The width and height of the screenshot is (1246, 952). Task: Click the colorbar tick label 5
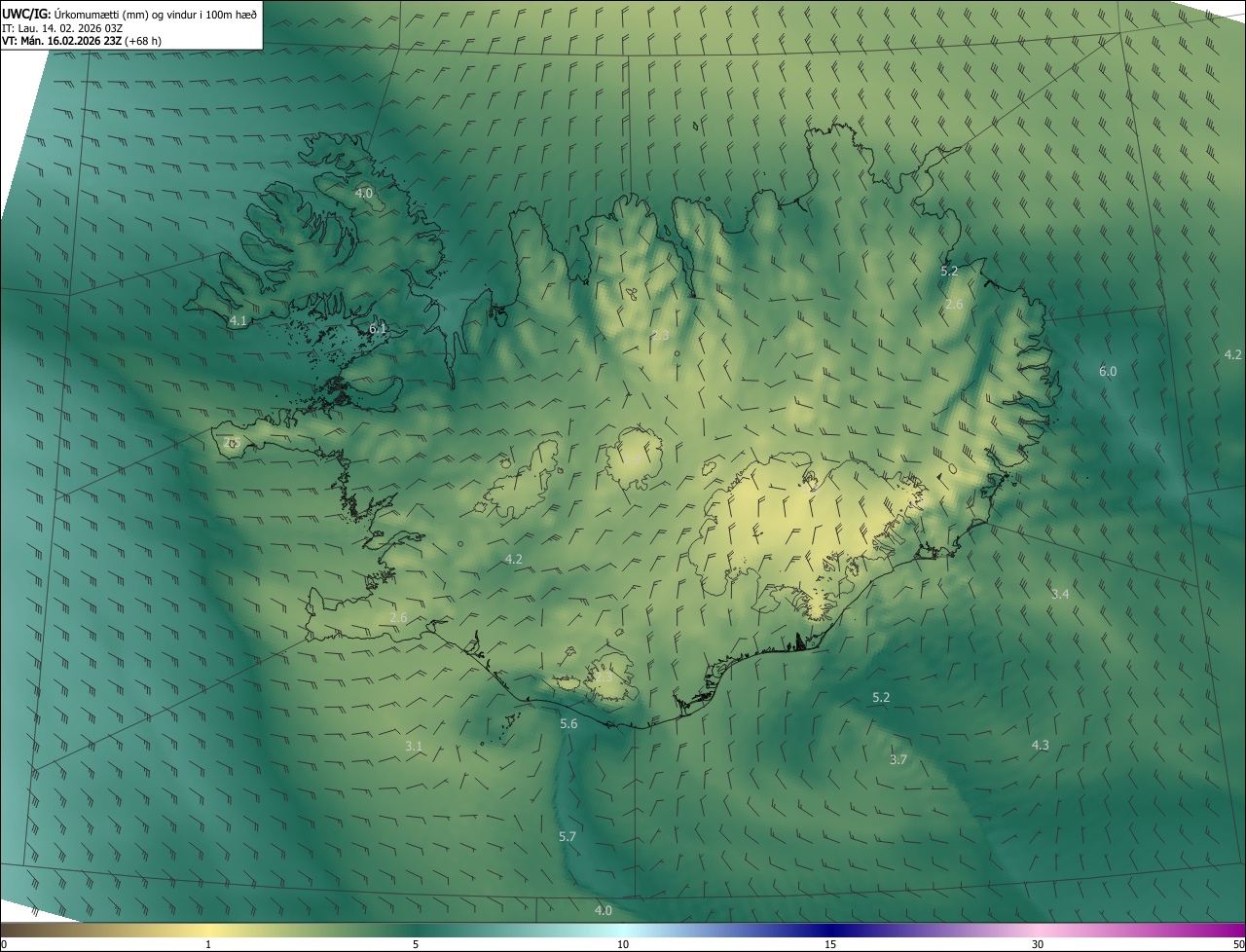[416, 944]
